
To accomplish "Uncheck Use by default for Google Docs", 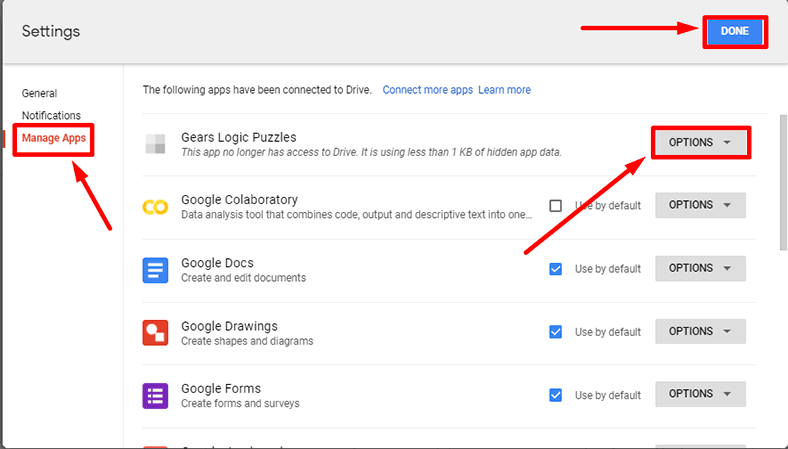I will (x=555, y=269).
